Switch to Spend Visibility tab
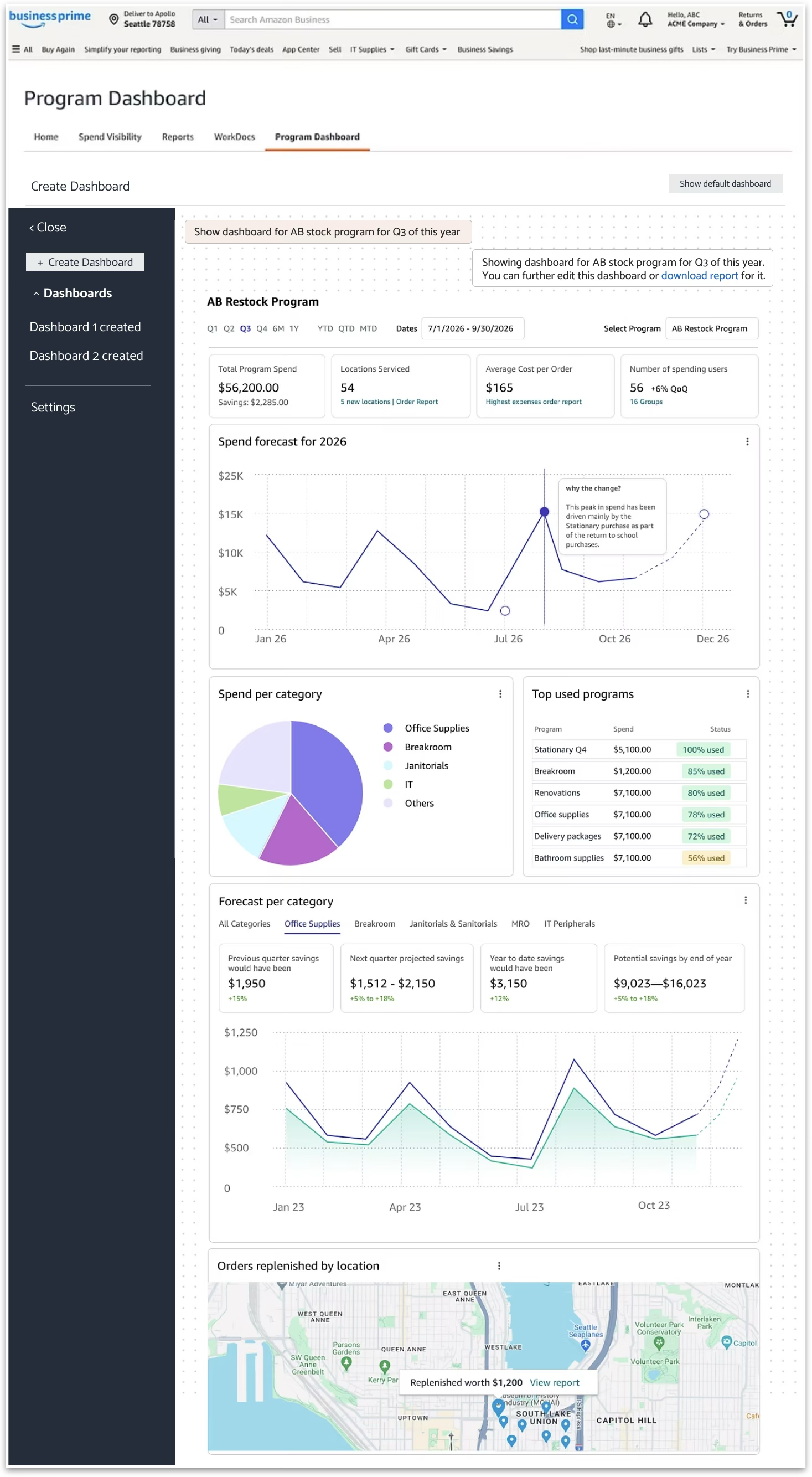812x1477 pixels. coord(110,136)
